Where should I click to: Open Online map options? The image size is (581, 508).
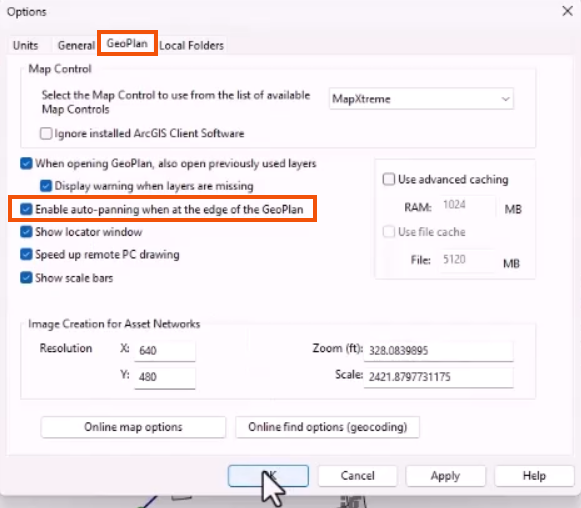click(x=133, y=427)
